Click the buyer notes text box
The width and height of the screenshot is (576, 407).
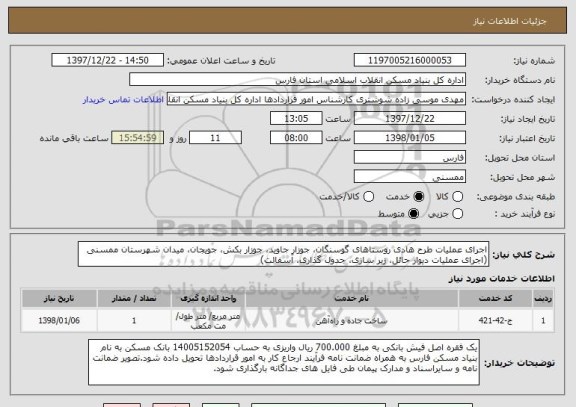[284, 362]
